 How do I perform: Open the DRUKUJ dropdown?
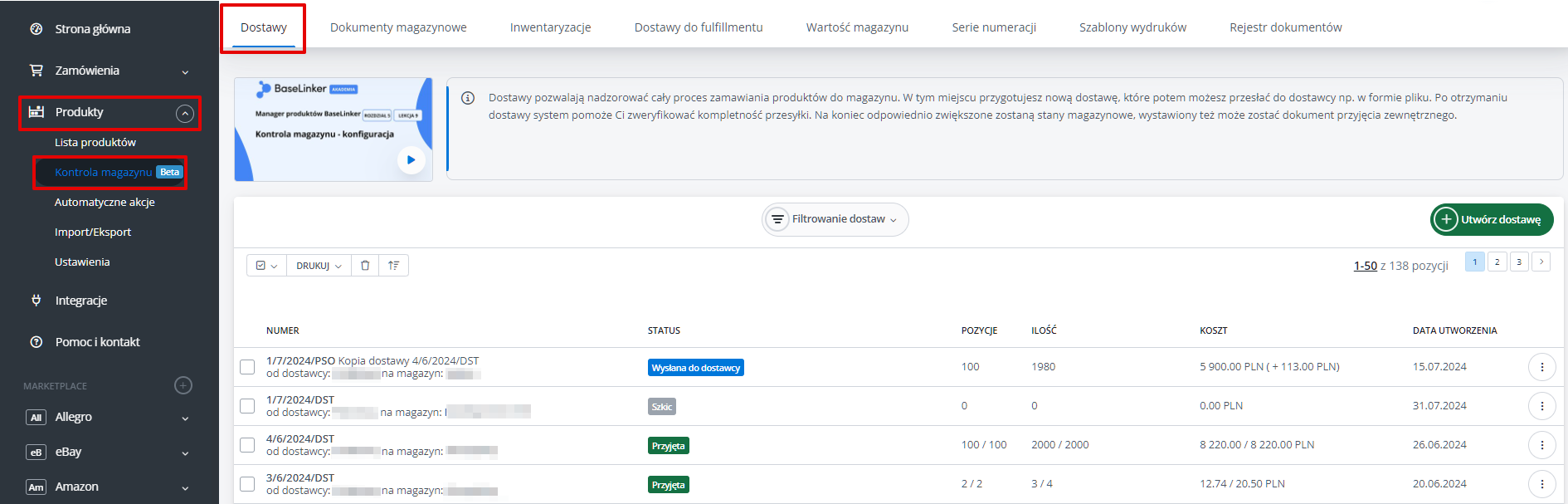tap(319, 266)
